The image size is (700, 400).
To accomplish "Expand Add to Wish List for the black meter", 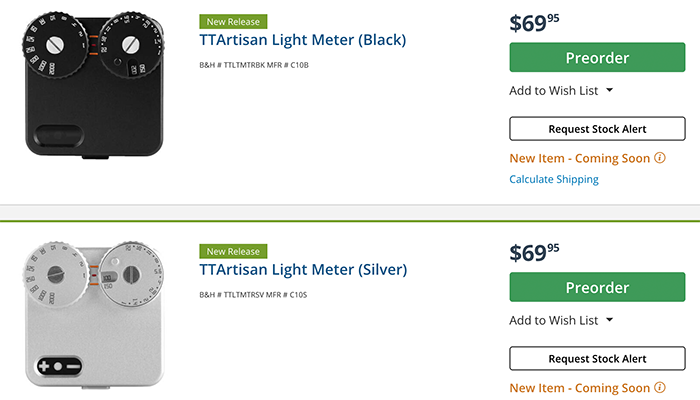I will tap(609, 91).
